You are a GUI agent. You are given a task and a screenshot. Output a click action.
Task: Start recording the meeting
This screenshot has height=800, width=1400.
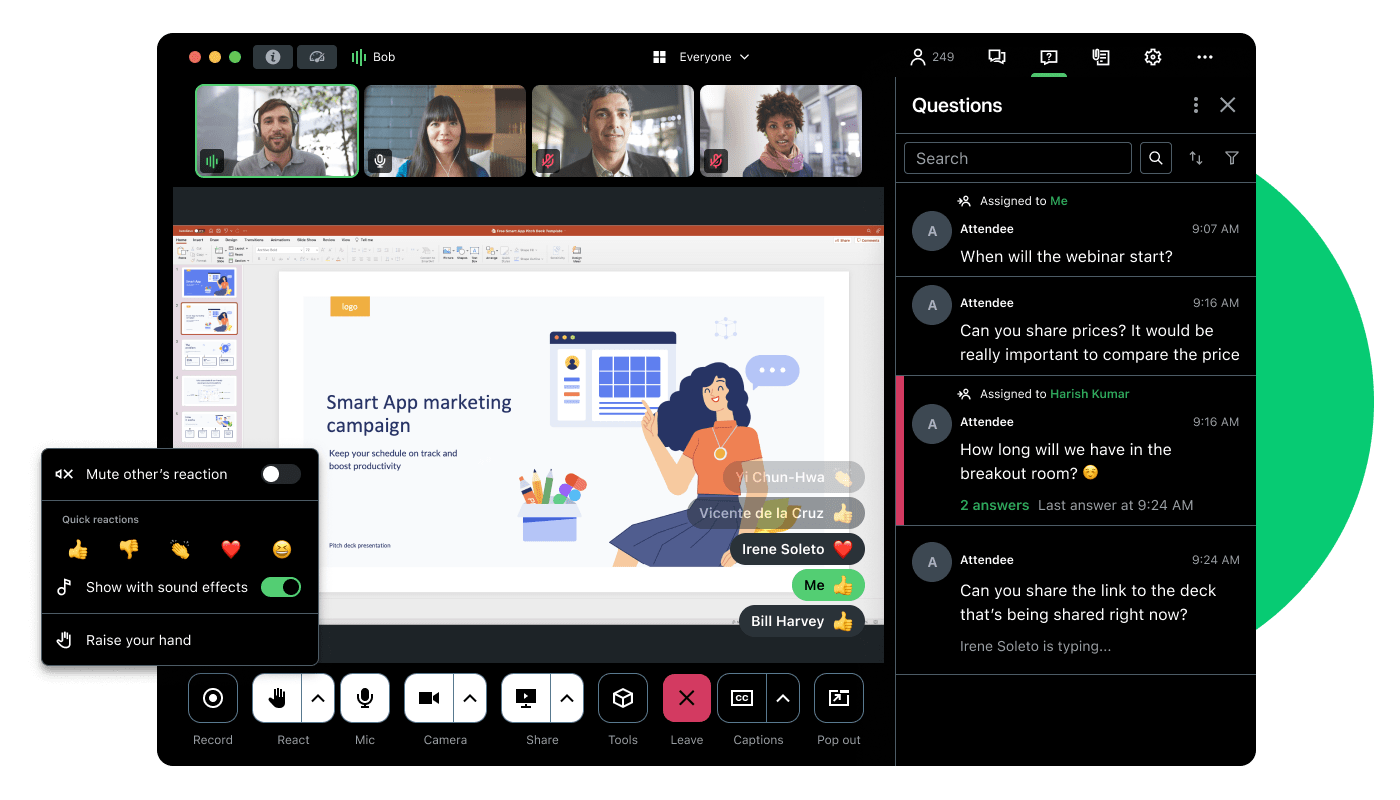point(212,698)
